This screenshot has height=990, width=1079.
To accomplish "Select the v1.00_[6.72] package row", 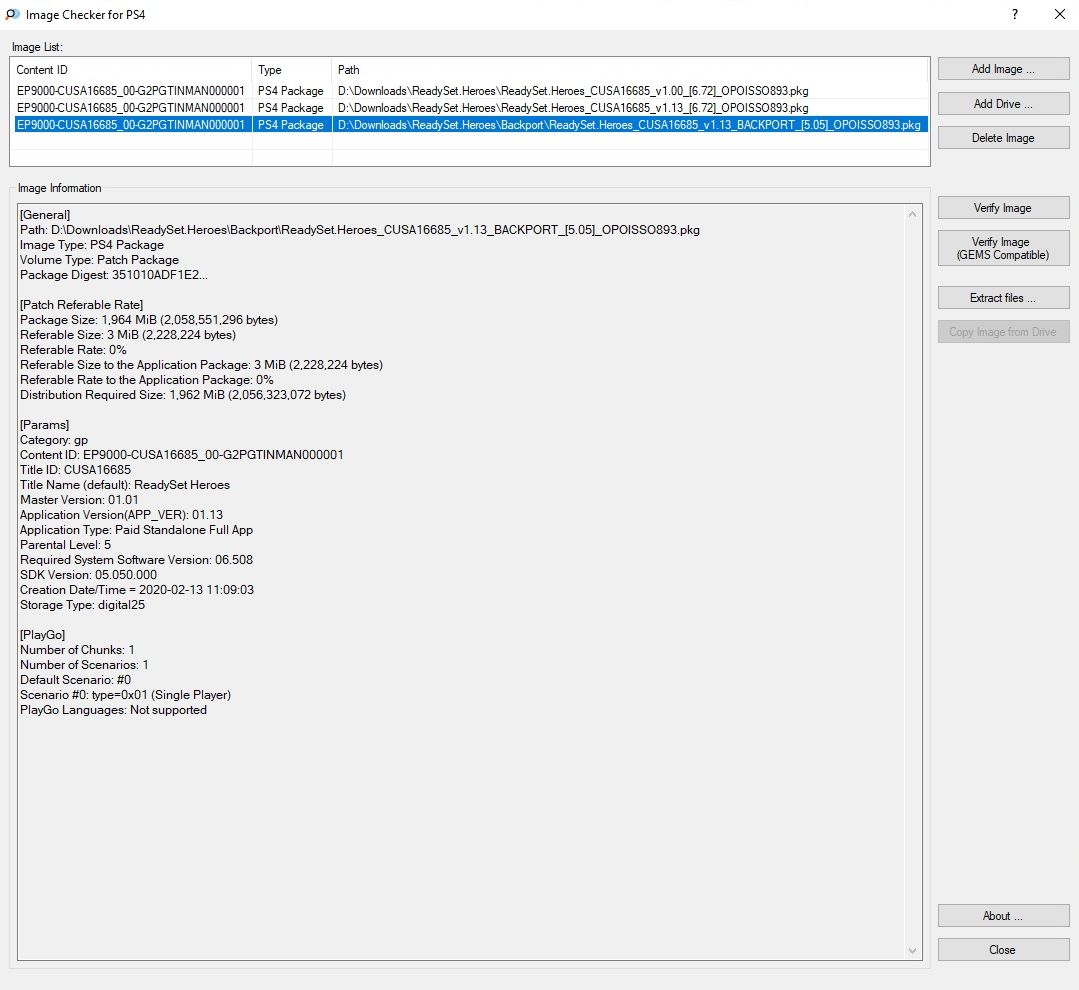I will [x=471, y=91].
